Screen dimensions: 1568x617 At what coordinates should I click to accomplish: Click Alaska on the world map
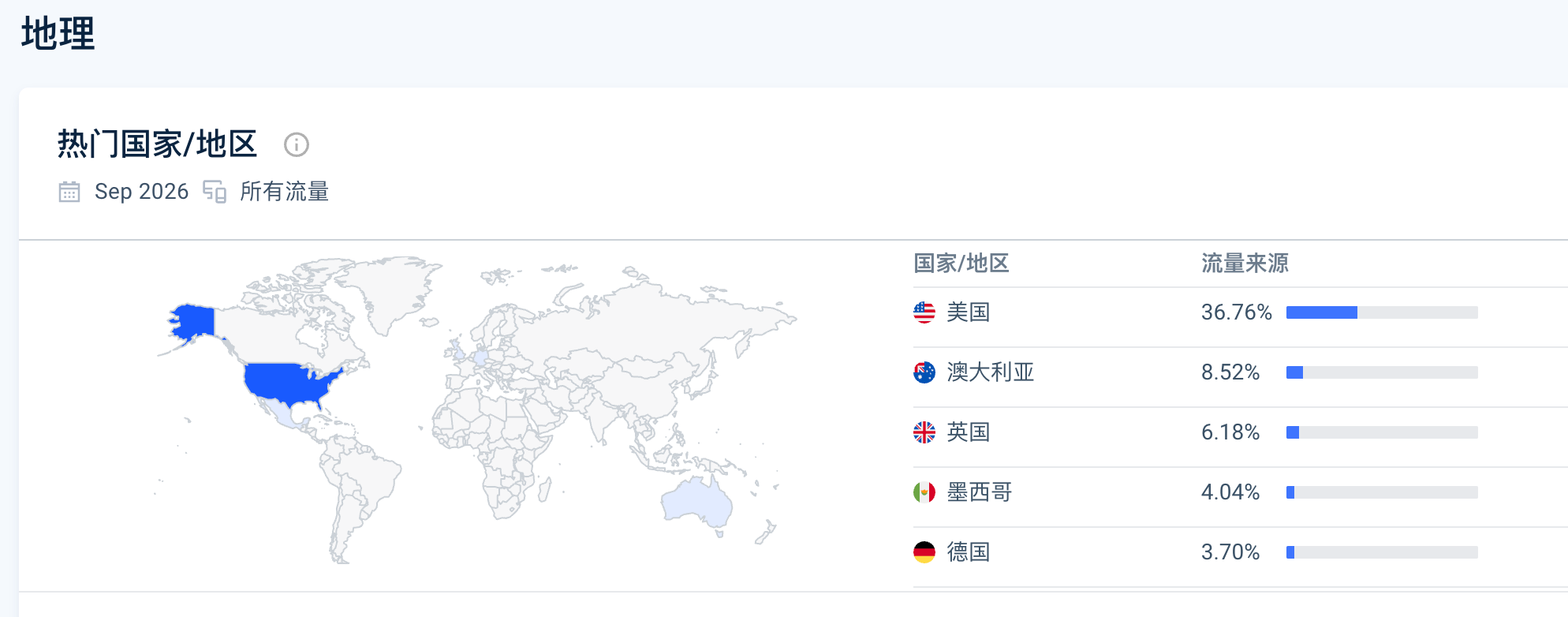pyautogui.click(x=193, y=322)
